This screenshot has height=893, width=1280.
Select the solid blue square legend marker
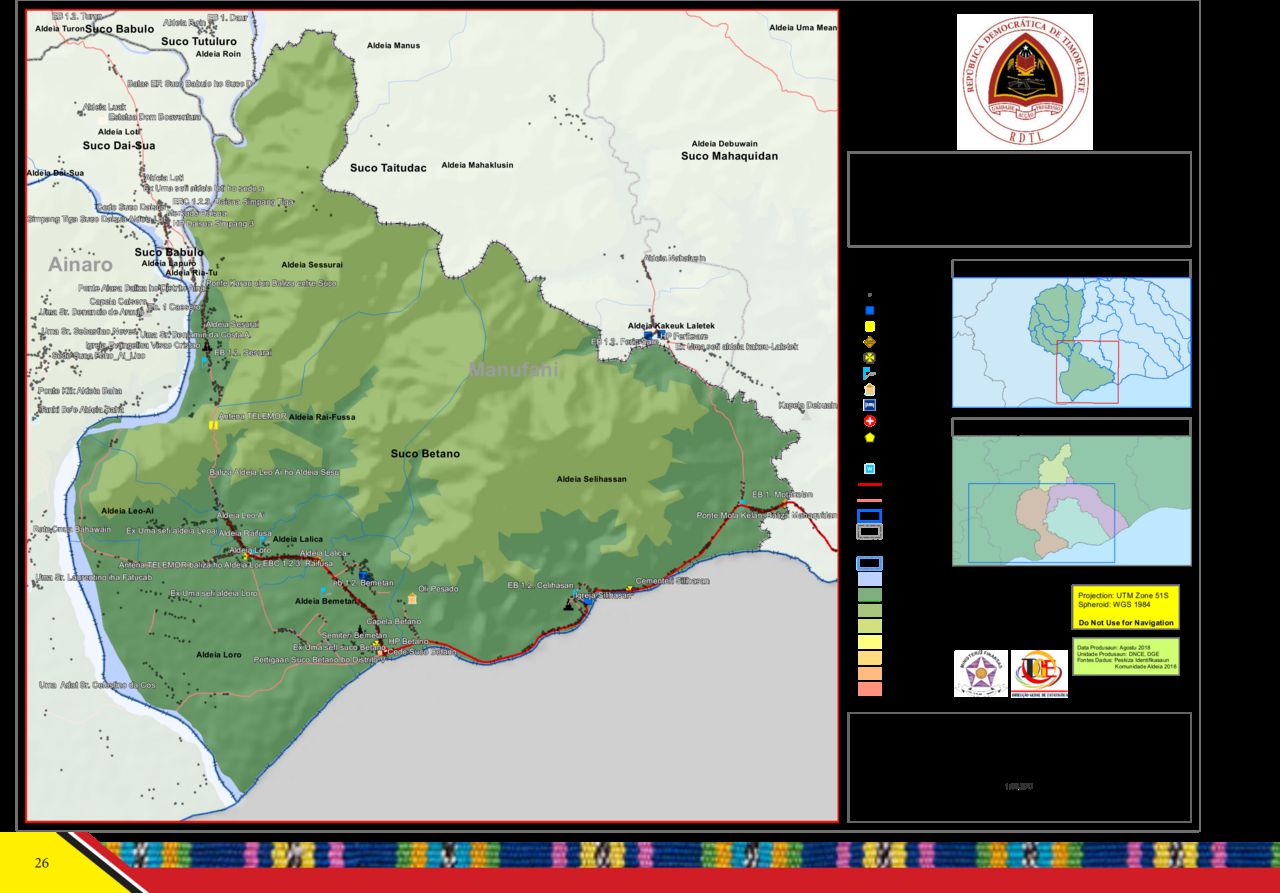tap(870, 310)
